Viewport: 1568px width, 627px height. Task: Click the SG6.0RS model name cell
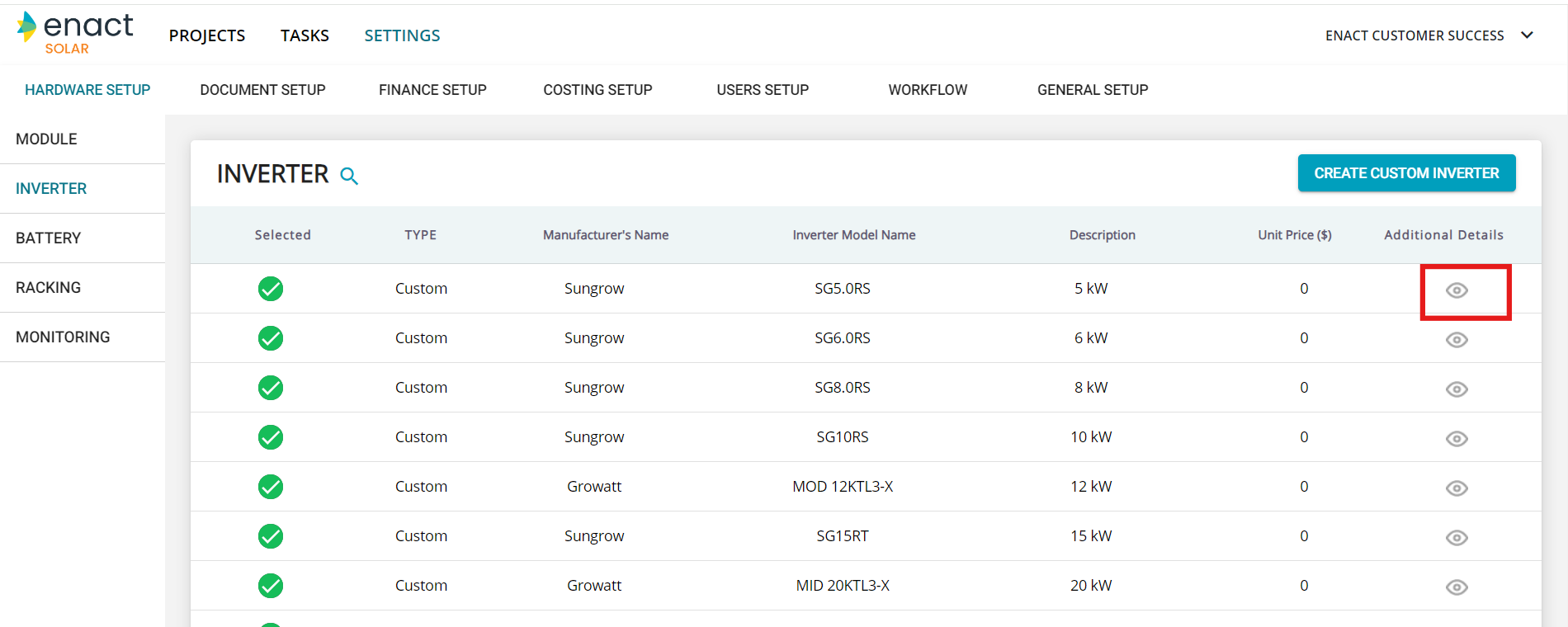point(843,338)
